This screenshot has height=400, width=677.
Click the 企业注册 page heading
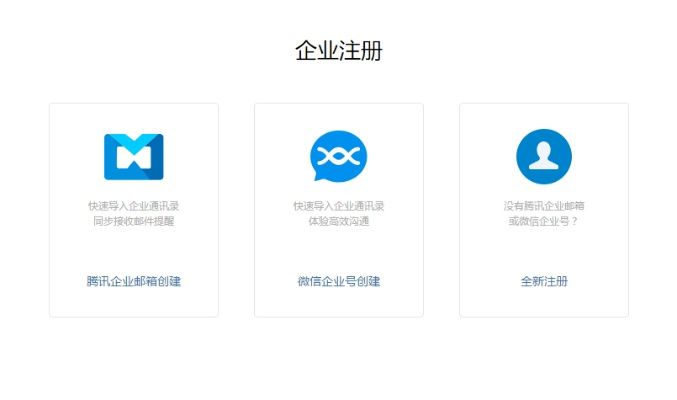(x=339, y=51)
